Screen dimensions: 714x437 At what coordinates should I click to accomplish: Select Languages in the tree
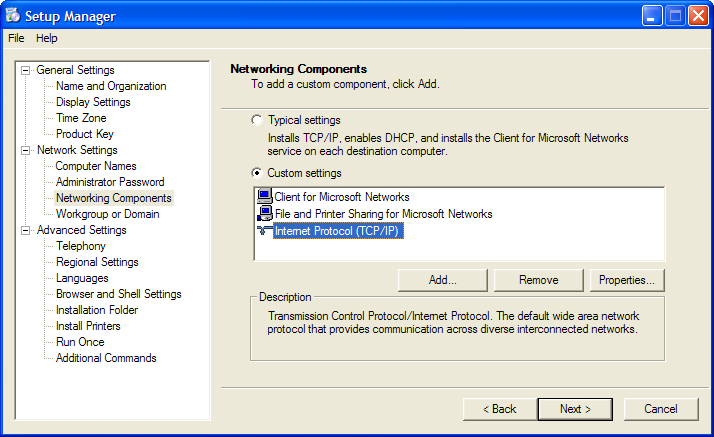point(82,278)
